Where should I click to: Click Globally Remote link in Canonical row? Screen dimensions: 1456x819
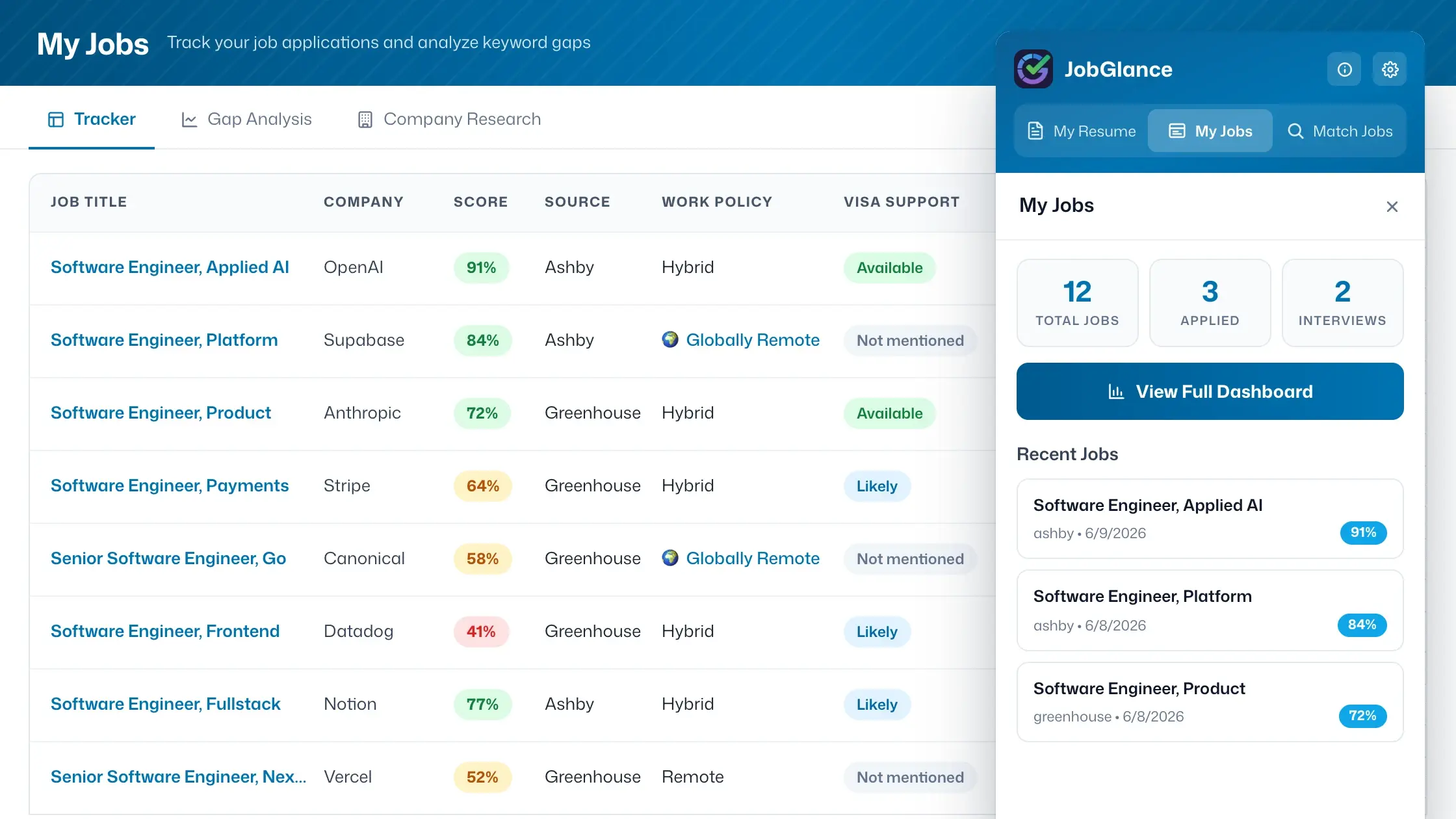(753, 558)
